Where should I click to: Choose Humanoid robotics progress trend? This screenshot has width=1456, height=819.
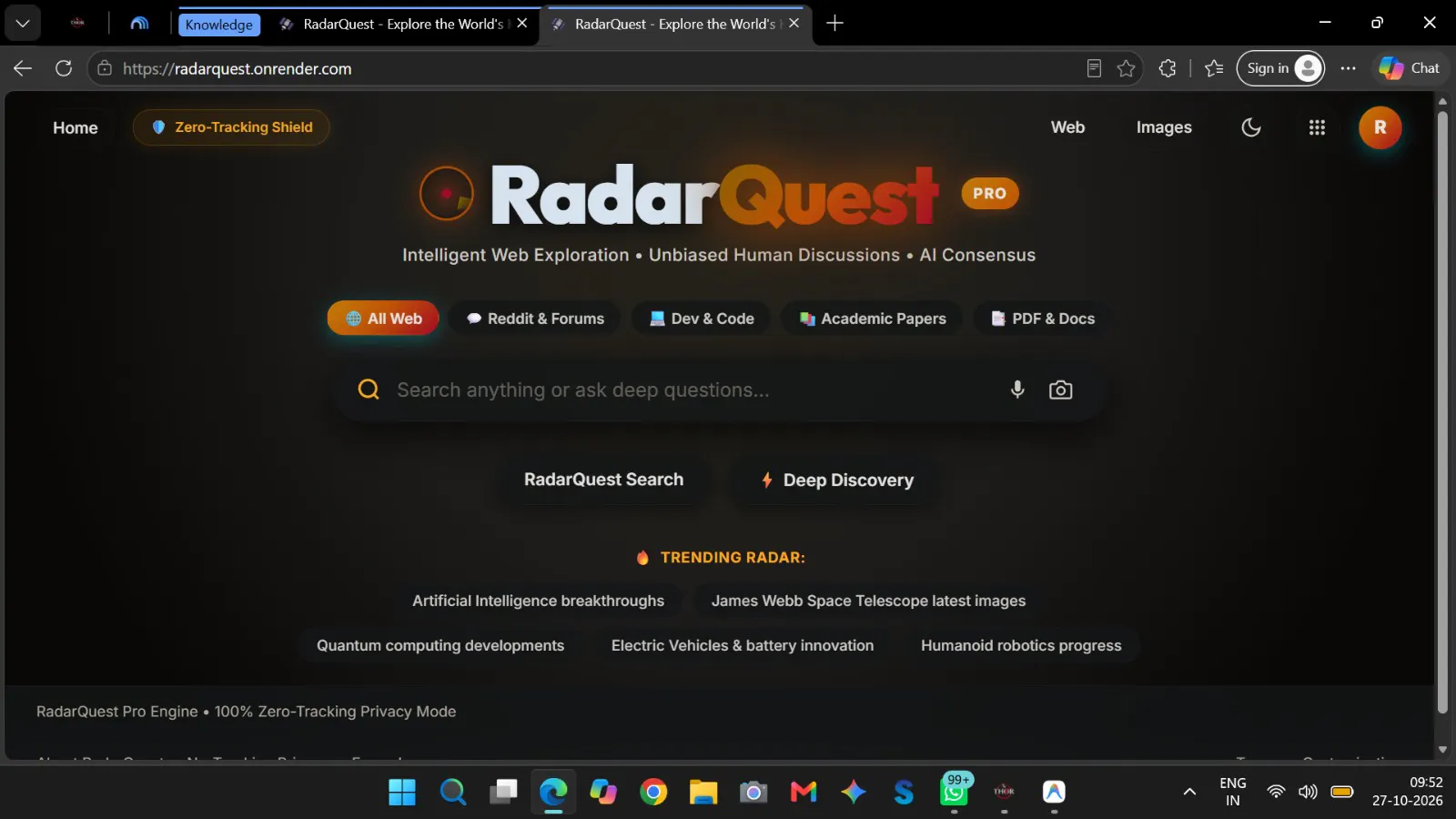pyautogui.click(x=1021, y=645)
